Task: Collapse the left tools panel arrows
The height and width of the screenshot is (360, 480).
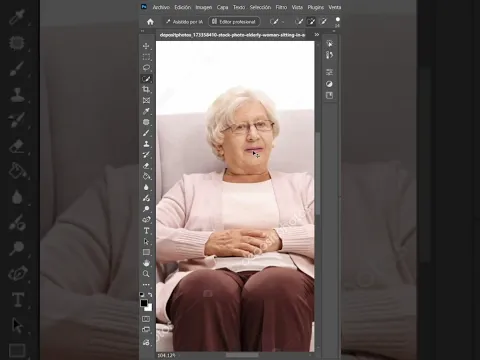Action: tap(143, 31)
